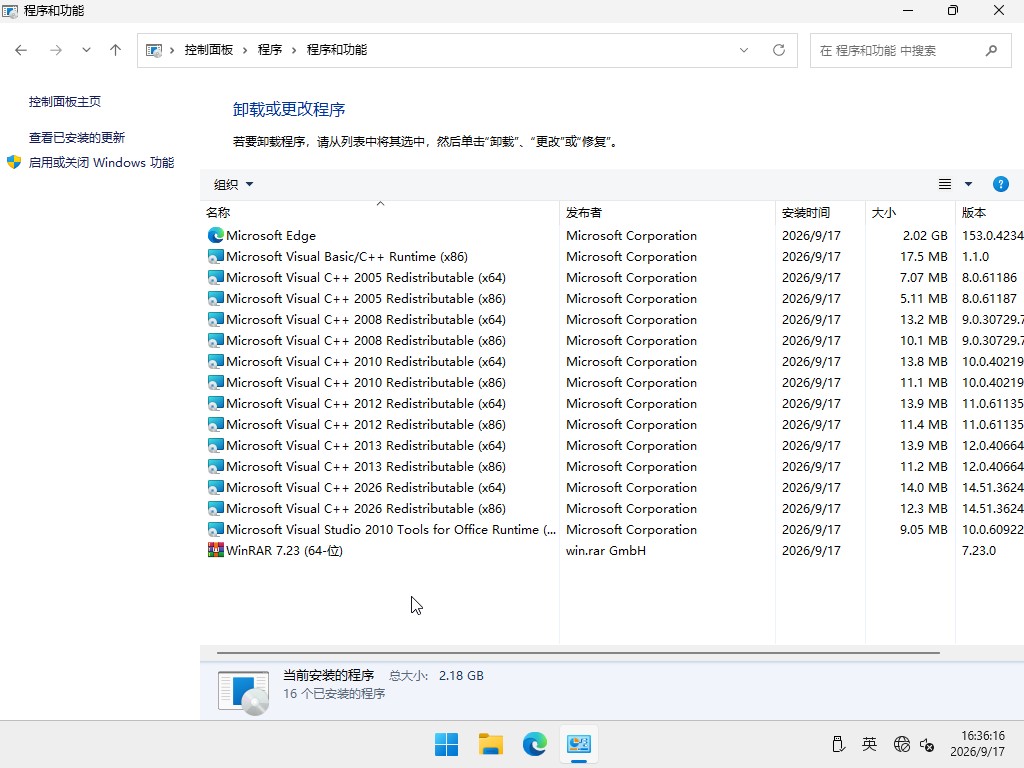Open the 查看已安装的更新 link
Viewport: 1024px width, 768px height.
(x=76, y=137)
